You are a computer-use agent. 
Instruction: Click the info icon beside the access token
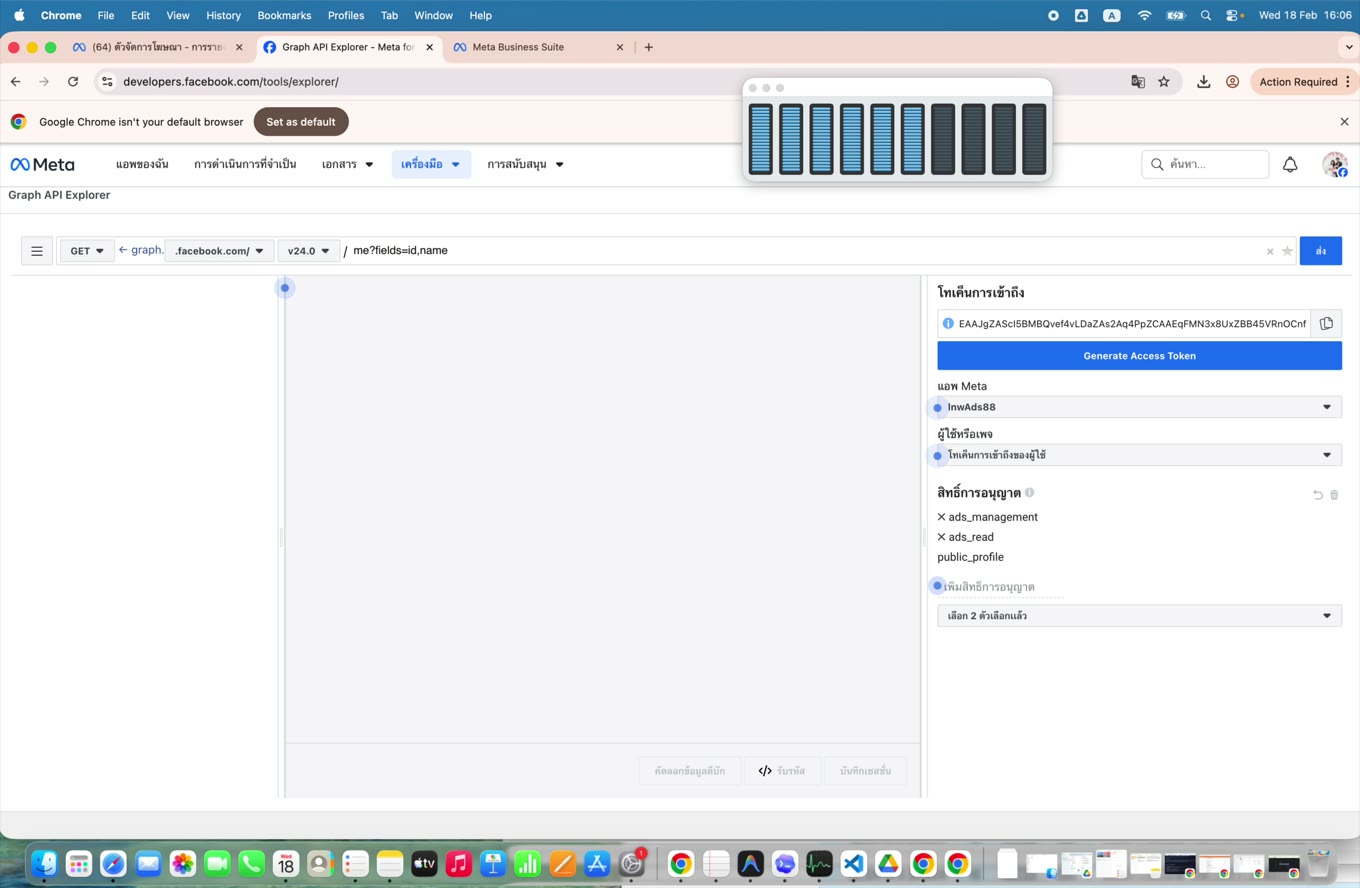[948, 323]
